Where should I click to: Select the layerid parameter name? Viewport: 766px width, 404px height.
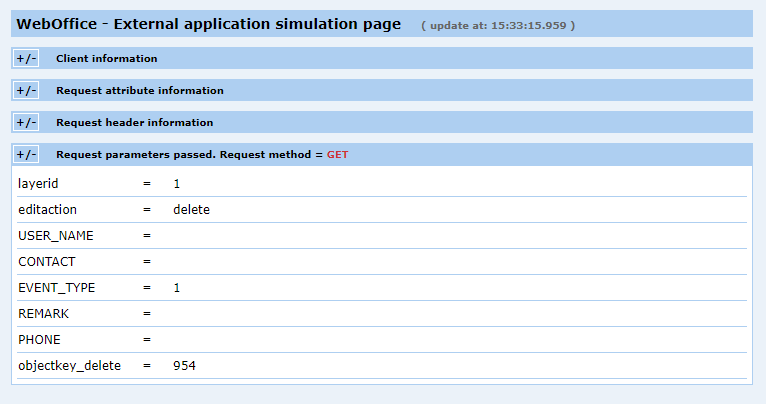(40, 184)
